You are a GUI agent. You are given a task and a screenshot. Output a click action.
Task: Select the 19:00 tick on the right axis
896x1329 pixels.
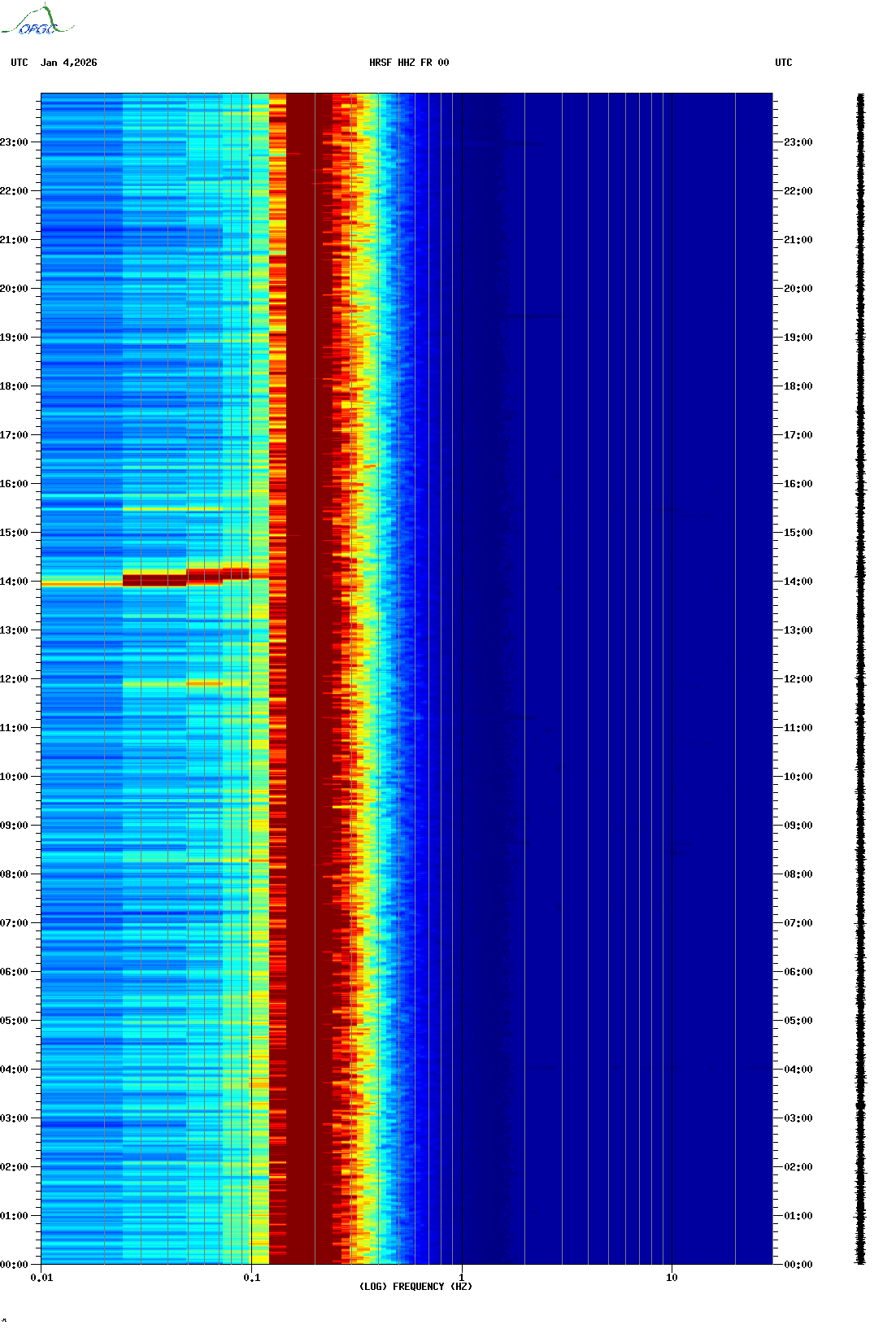(798, 338)
